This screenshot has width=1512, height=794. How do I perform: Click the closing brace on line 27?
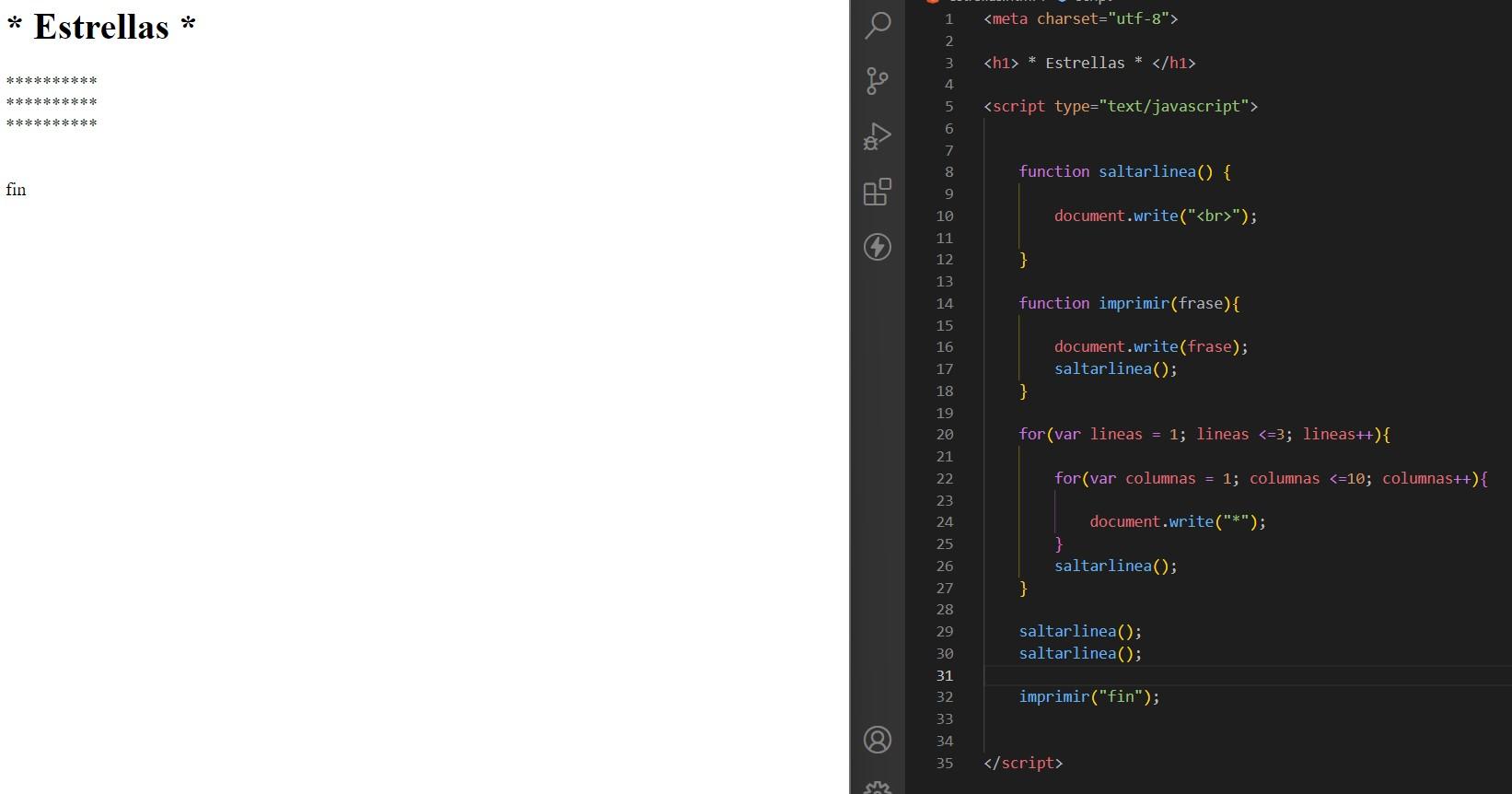[1023, 588]
